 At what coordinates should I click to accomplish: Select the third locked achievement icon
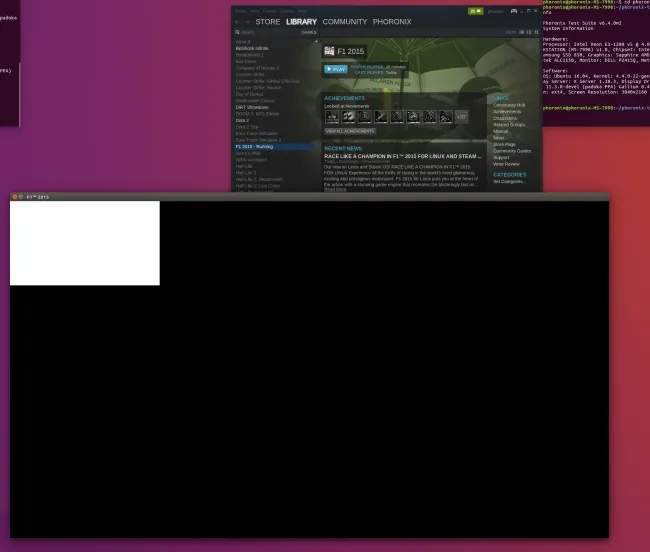coord(364,117)
